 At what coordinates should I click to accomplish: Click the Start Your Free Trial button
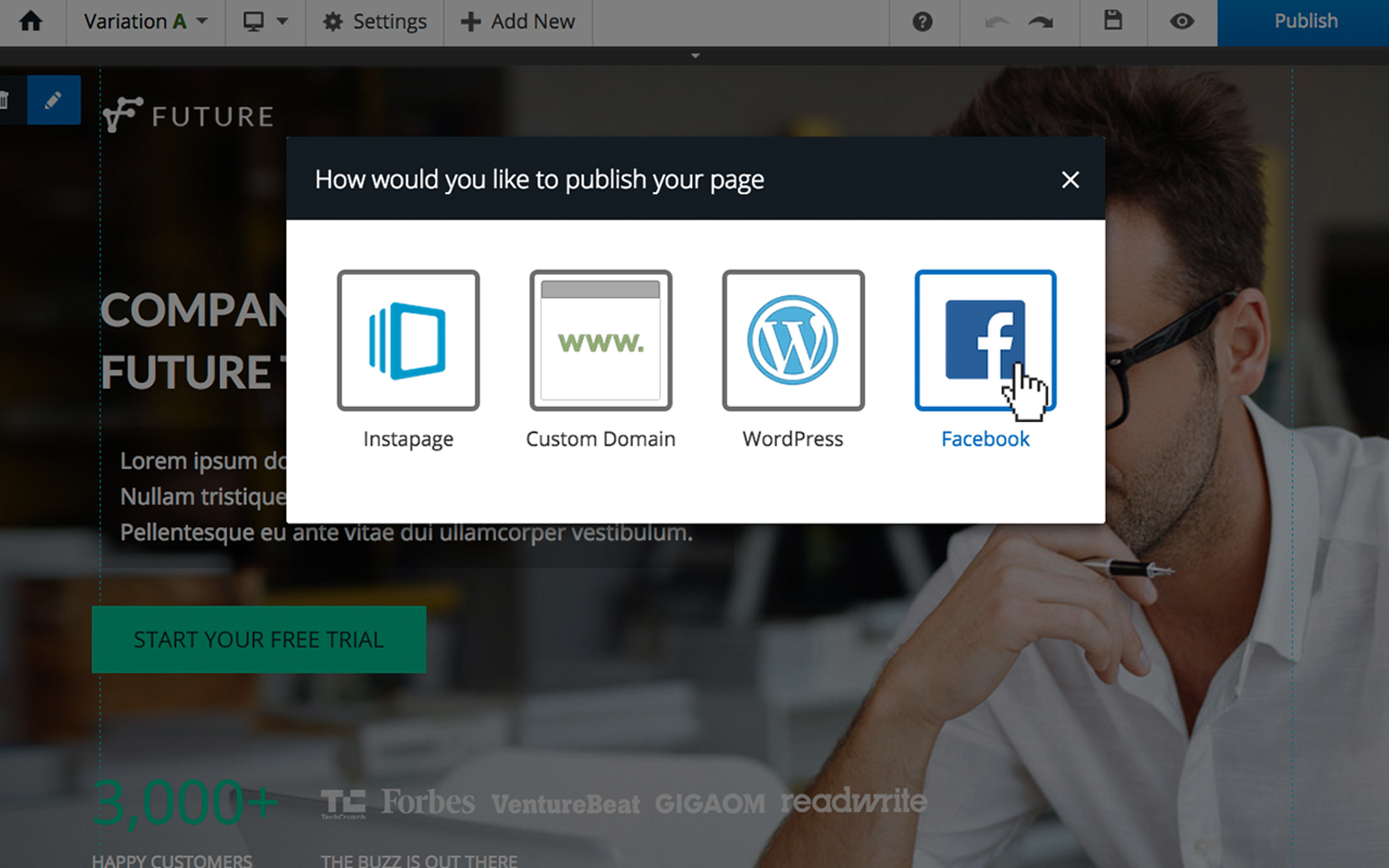[x=259, y=639]
